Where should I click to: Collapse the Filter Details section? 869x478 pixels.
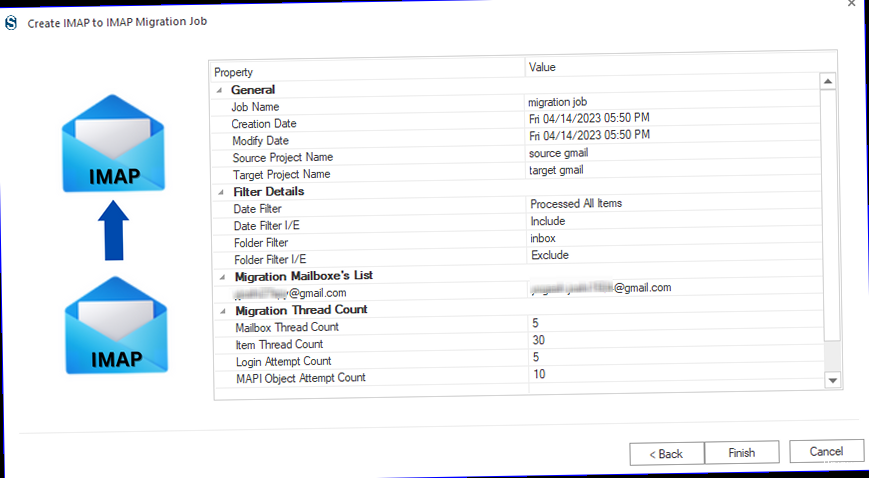point(218,191)
